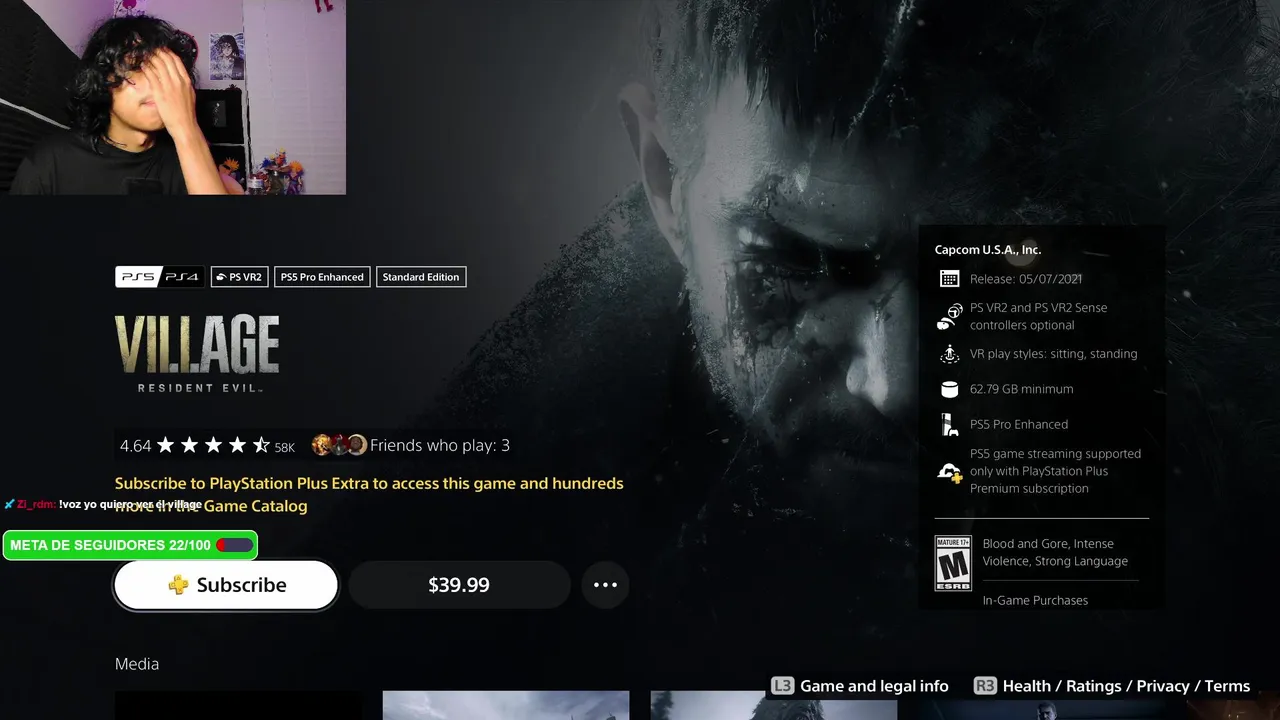Screen dimensions: 1280x720
Task: Select the Media section heading
Action: click(x=137, y=664)
